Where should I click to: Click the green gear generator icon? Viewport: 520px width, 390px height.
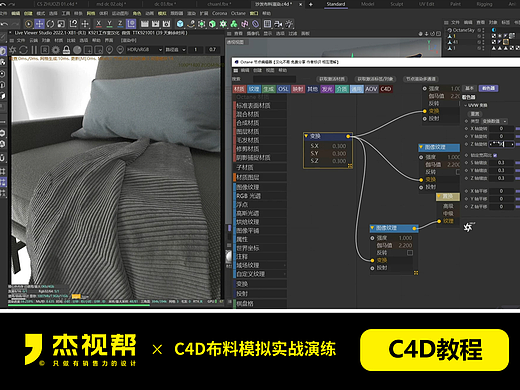click(223, 24)
